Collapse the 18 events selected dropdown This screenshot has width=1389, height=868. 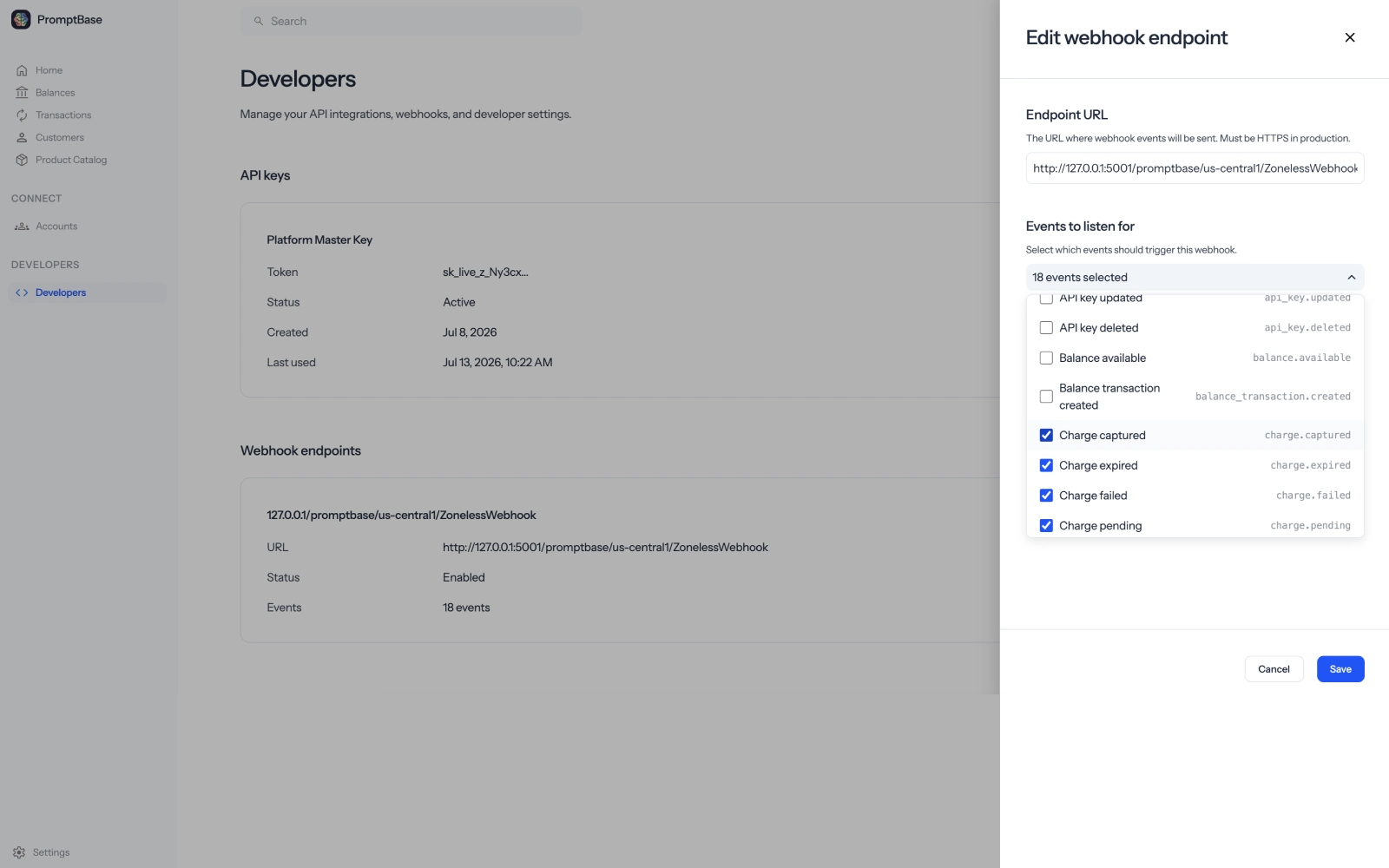(1195, 277)
